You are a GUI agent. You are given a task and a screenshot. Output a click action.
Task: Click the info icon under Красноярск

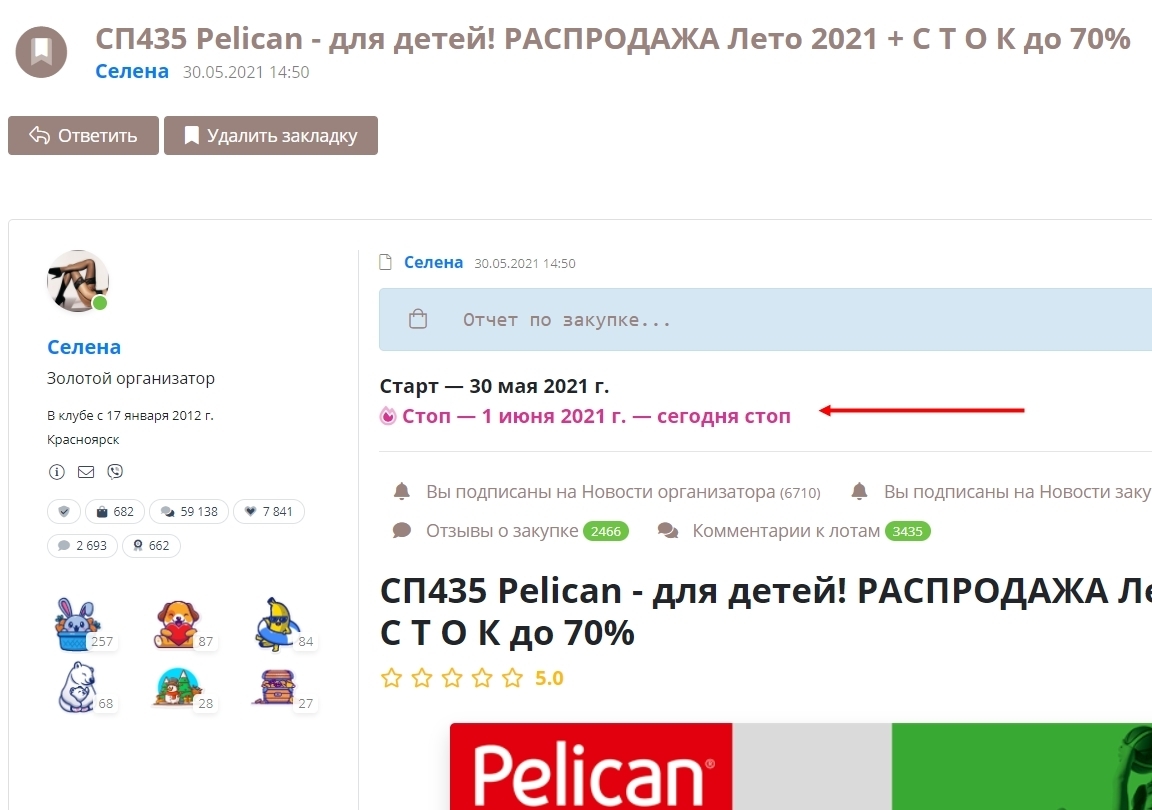click(x=57, y=472)
